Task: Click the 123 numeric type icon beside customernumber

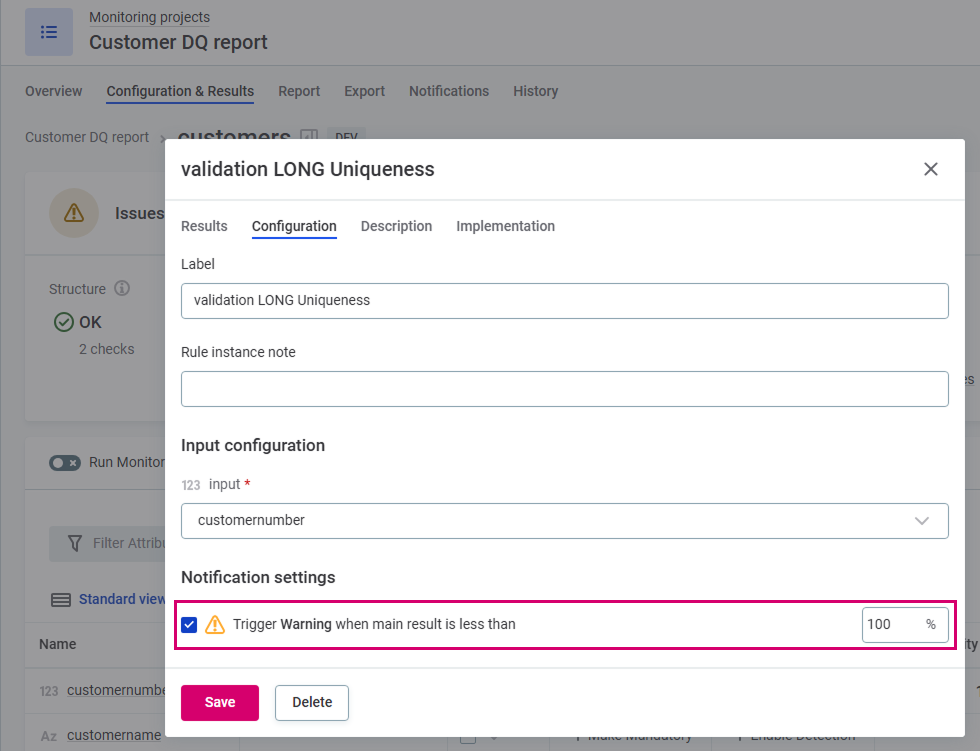Action: point(49,689)
